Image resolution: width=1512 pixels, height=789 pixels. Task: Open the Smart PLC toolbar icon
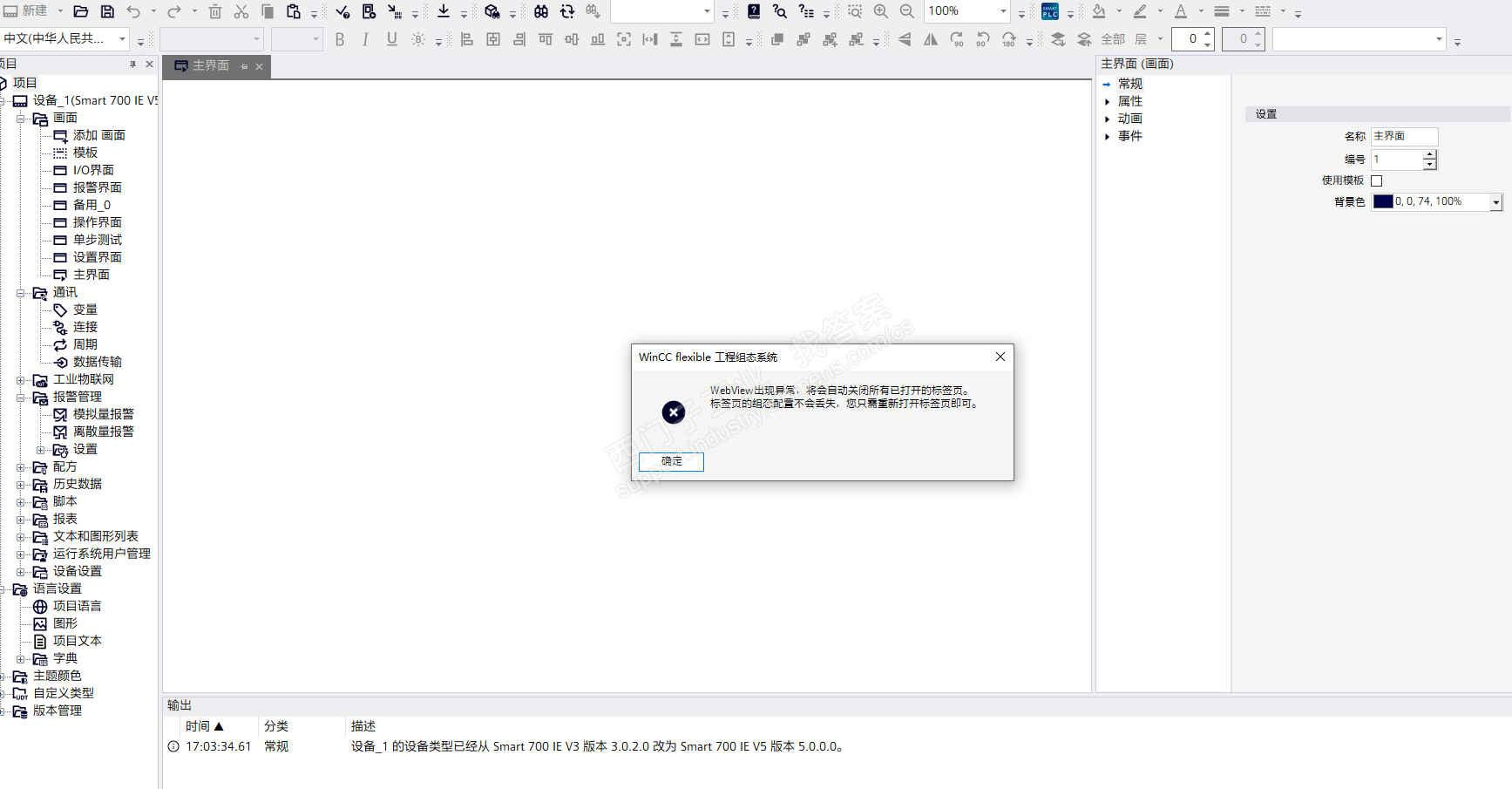tap(1050, 11)
